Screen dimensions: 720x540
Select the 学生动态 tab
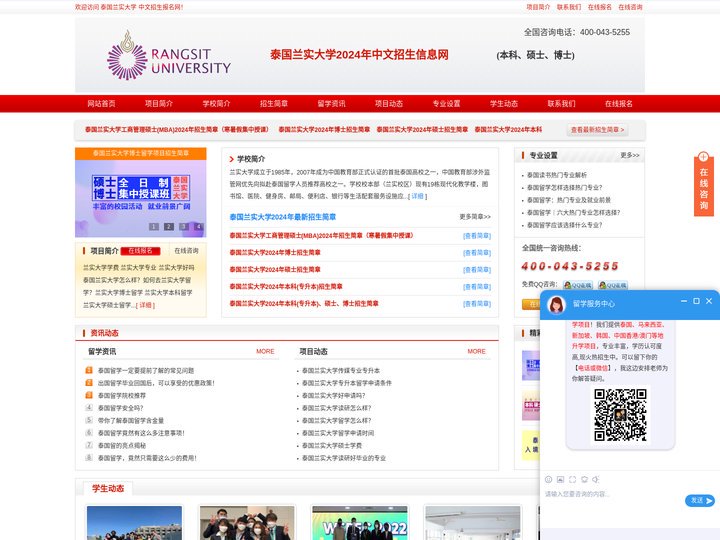tap(108, 489)
